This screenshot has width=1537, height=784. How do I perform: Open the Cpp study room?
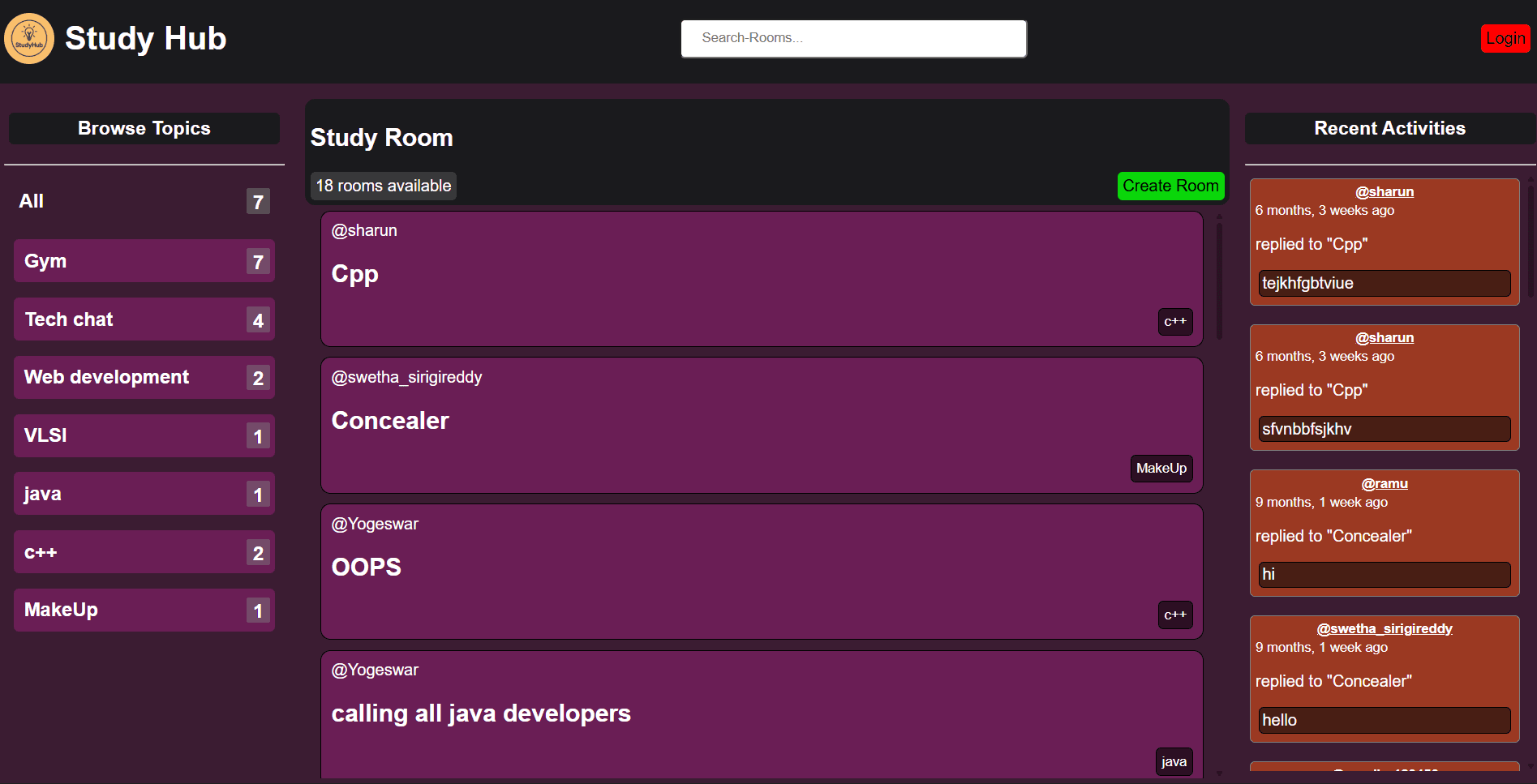click(354, 274)
